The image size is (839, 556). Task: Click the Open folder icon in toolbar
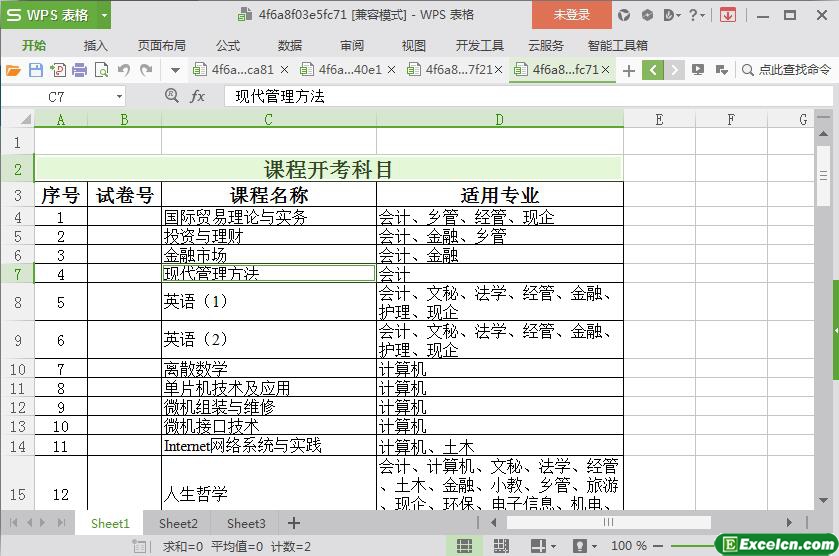(x=13, y=70)
